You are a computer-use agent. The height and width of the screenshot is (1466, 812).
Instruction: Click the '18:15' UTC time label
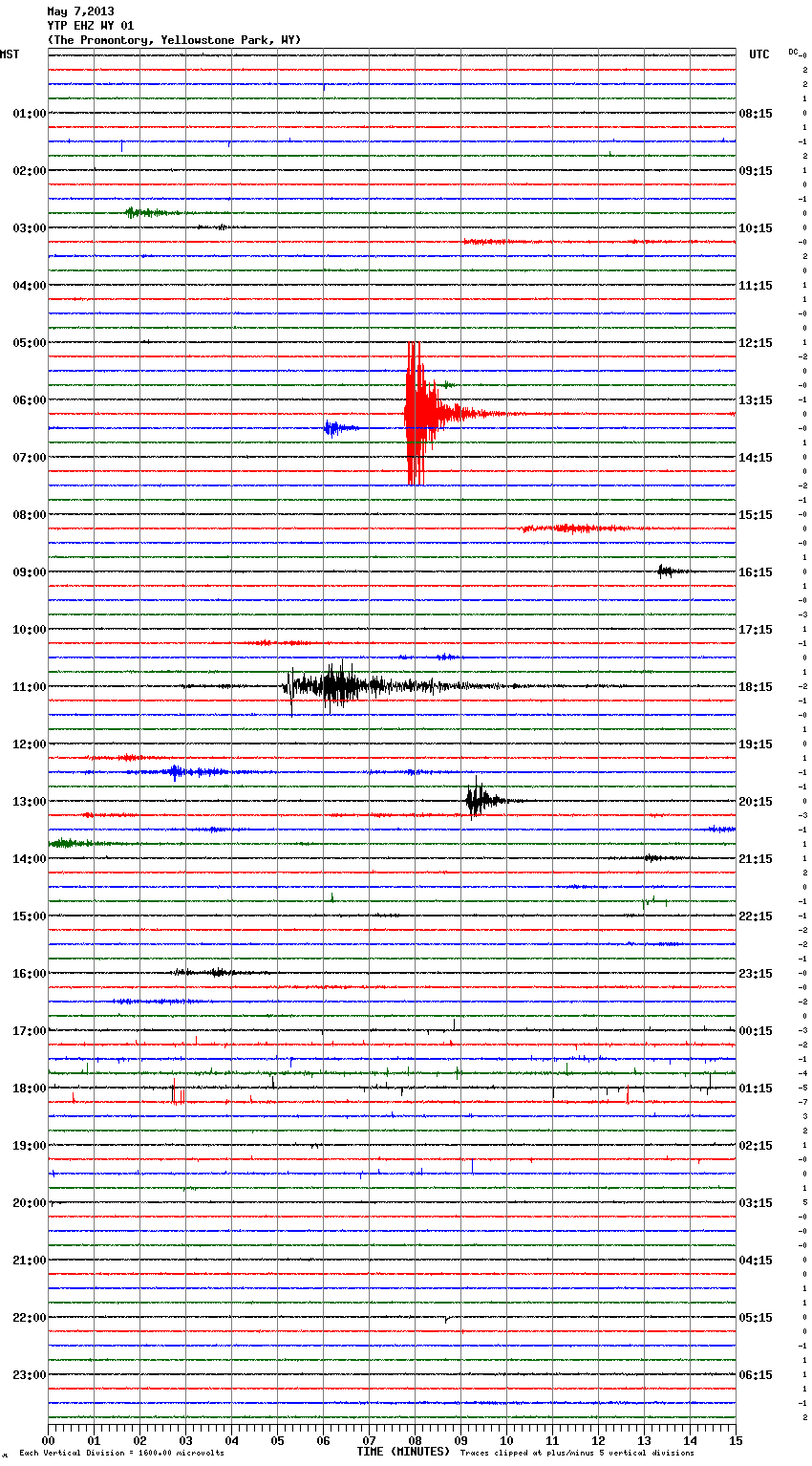tap(756, 687)
